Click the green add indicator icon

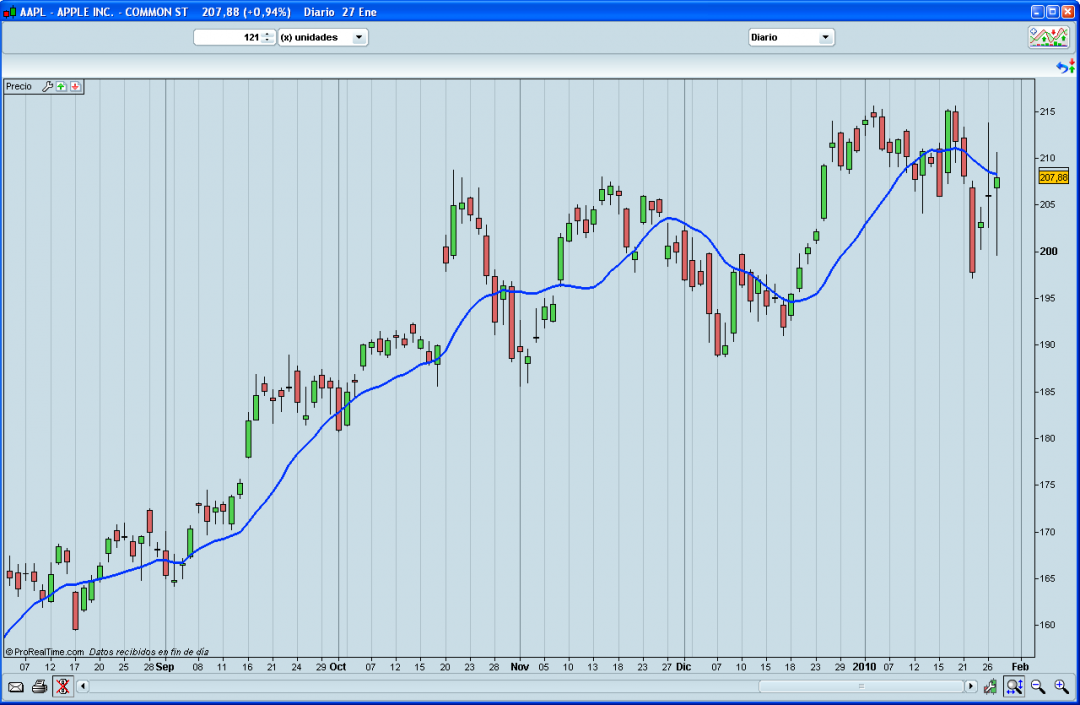click(61, 87)
